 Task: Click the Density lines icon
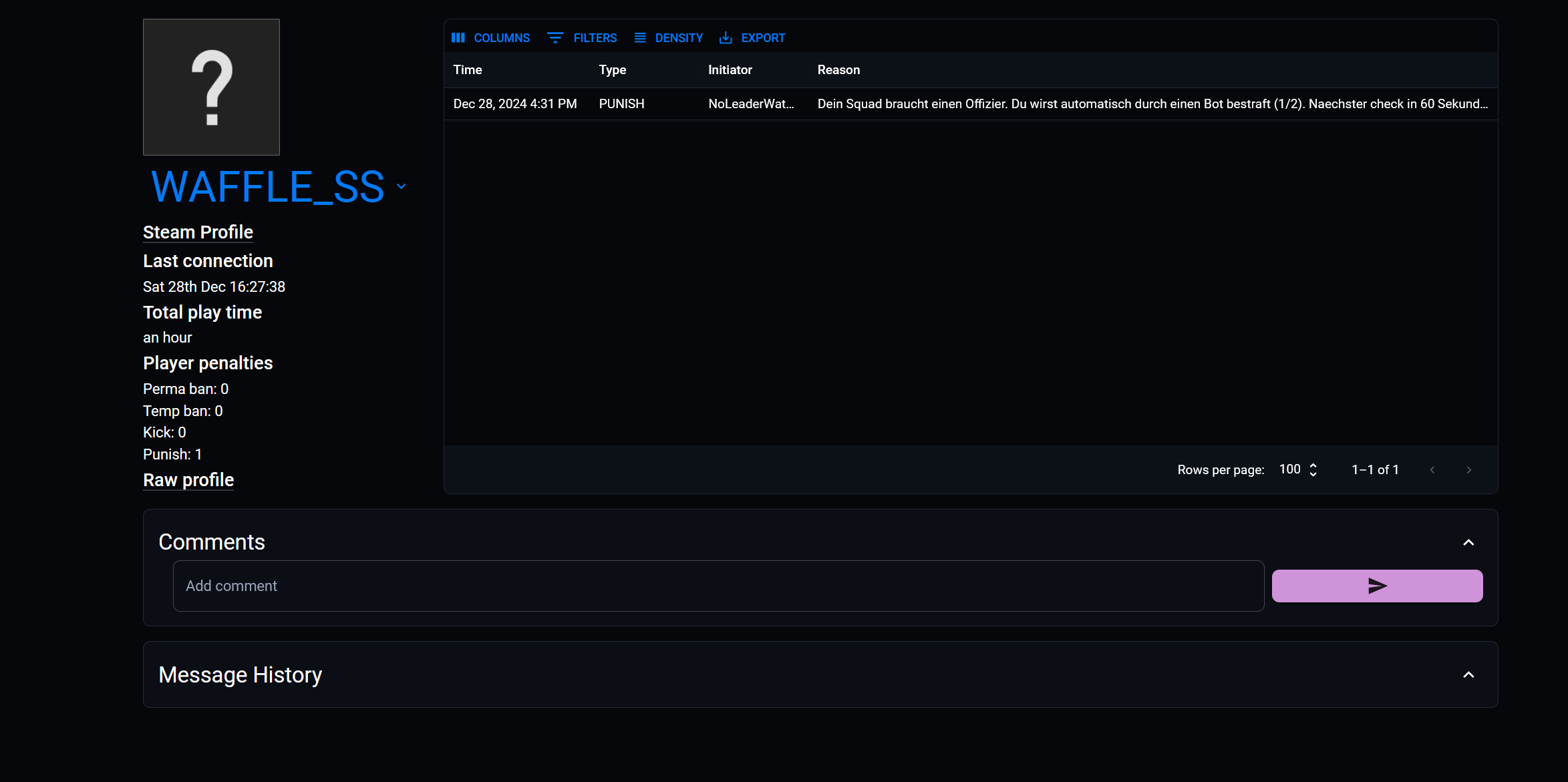[640, 38]
